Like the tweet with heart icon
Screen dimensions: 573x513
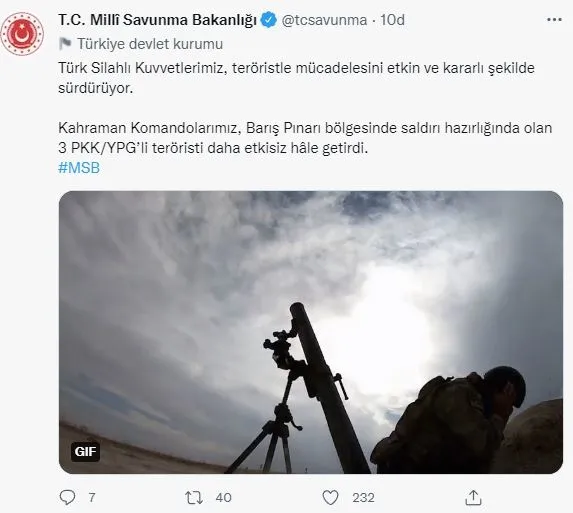(x=330, y=497)
